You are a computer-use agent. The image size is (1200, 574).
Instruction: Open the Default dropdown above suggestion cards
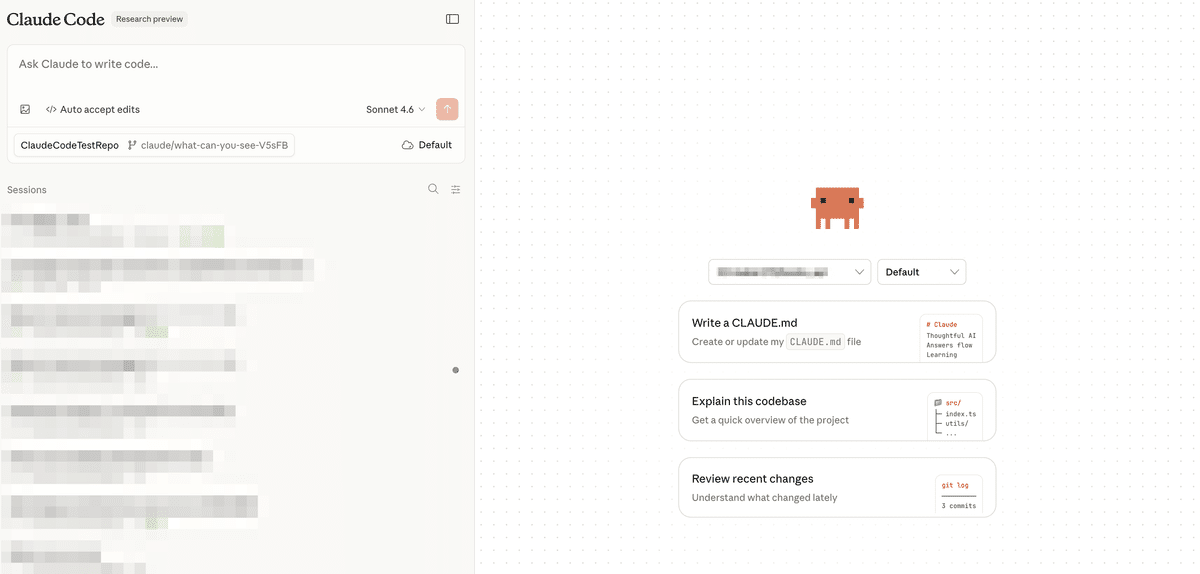point(921,272)
